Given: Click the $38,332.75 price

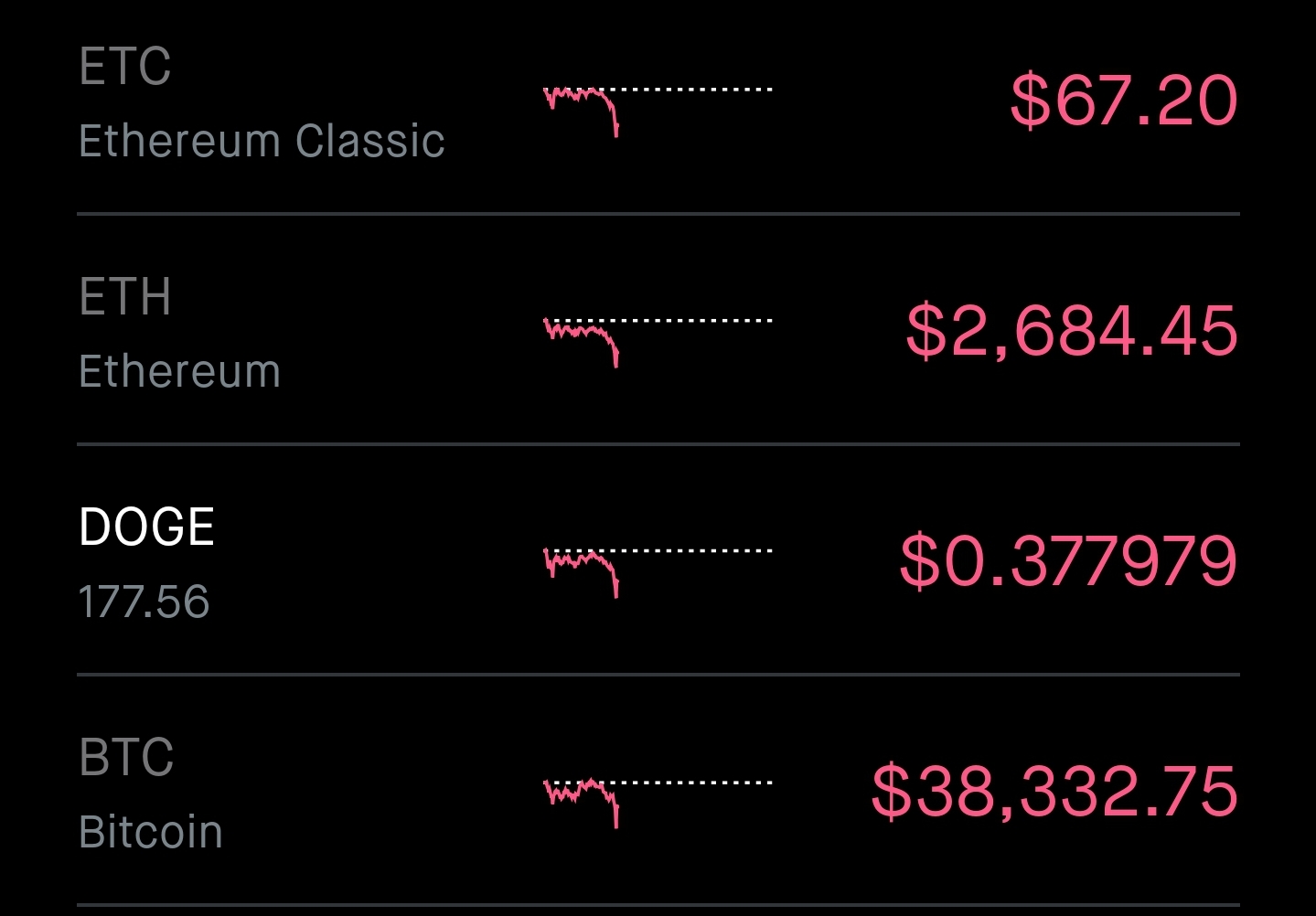Looking at the screenshot, I should pyautogui.click(x=1054, y=792).
